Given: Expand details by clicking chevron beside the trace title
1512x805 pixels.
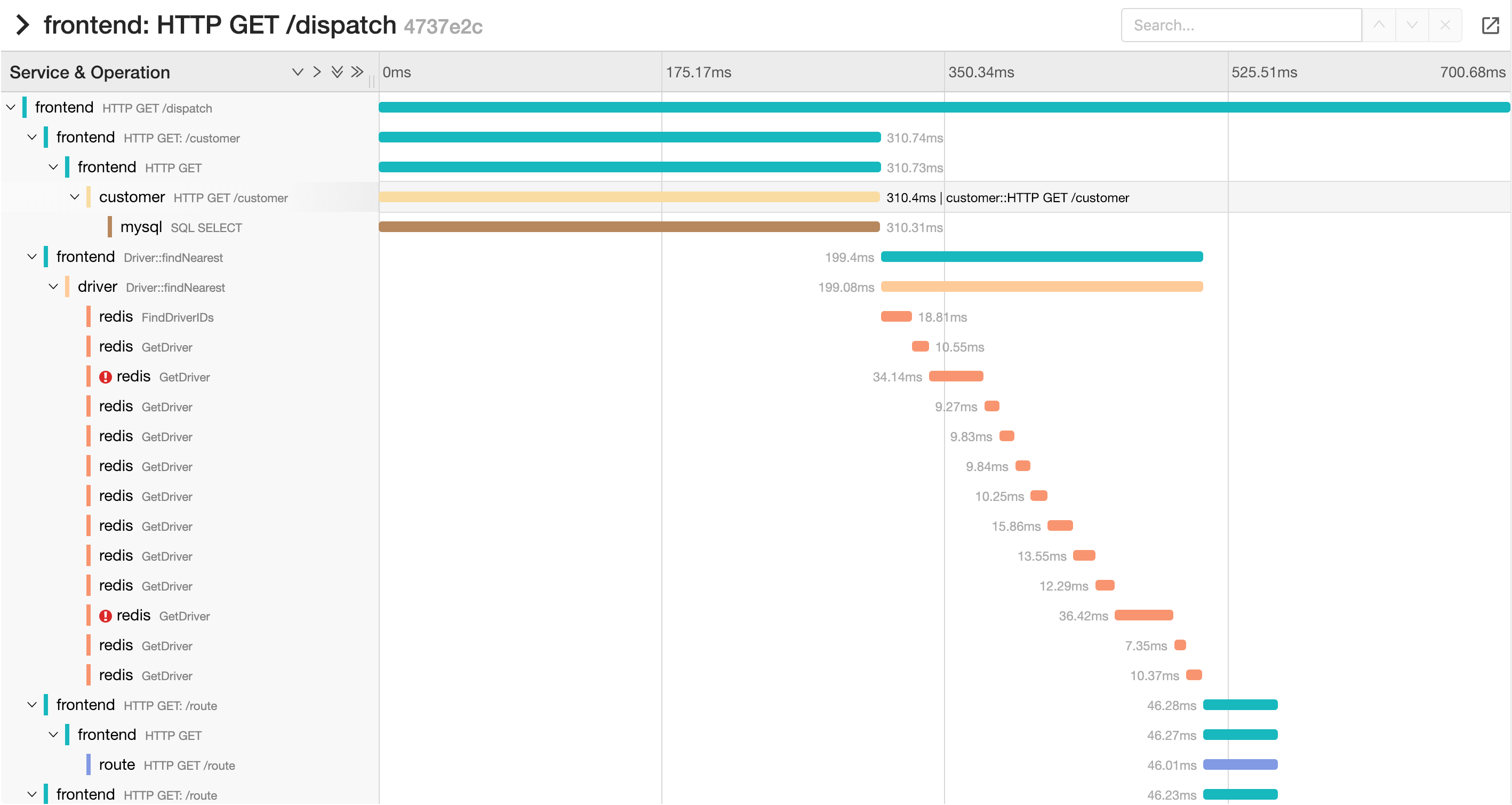Looking at the screenshot, I should (x=22, y=25).
